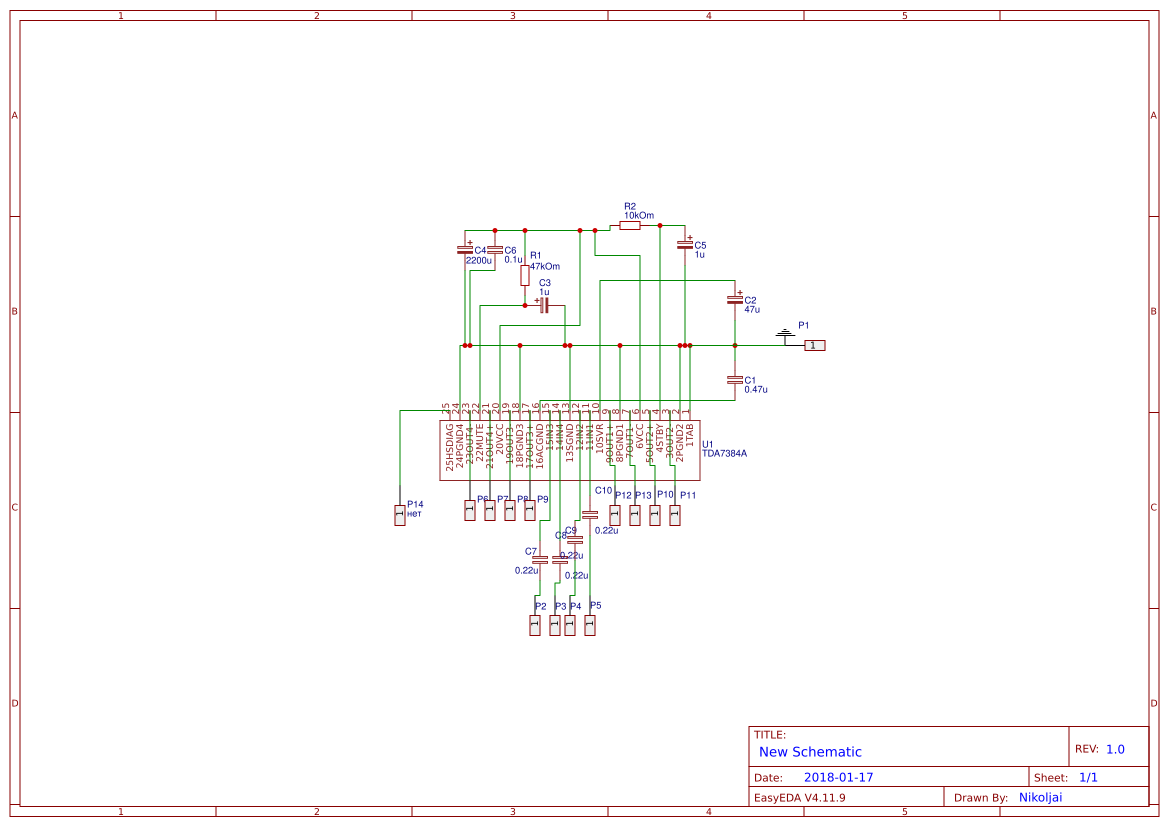Select capacitor C4 2200u symbol

[x=465, y=252]
